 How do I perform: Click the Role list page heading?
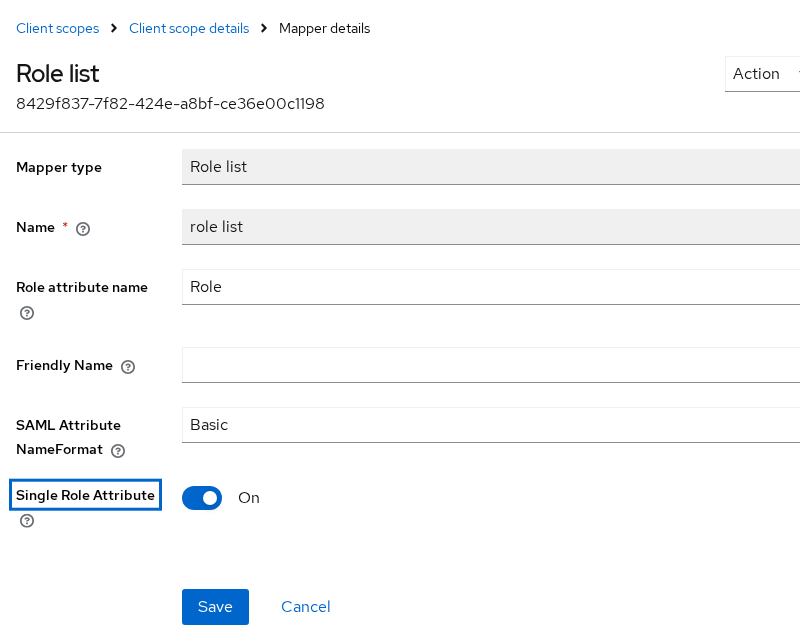58,73
